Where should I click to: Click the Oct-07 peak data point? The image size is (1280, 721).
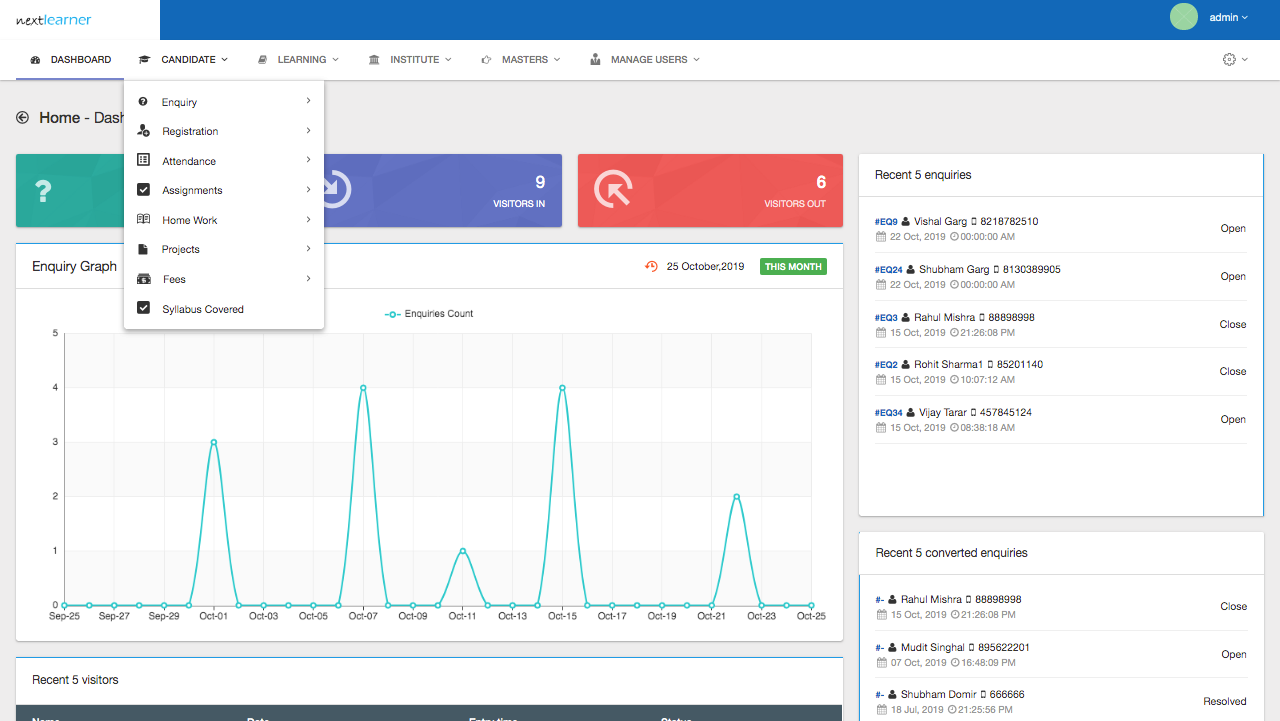tap(363, 387)
